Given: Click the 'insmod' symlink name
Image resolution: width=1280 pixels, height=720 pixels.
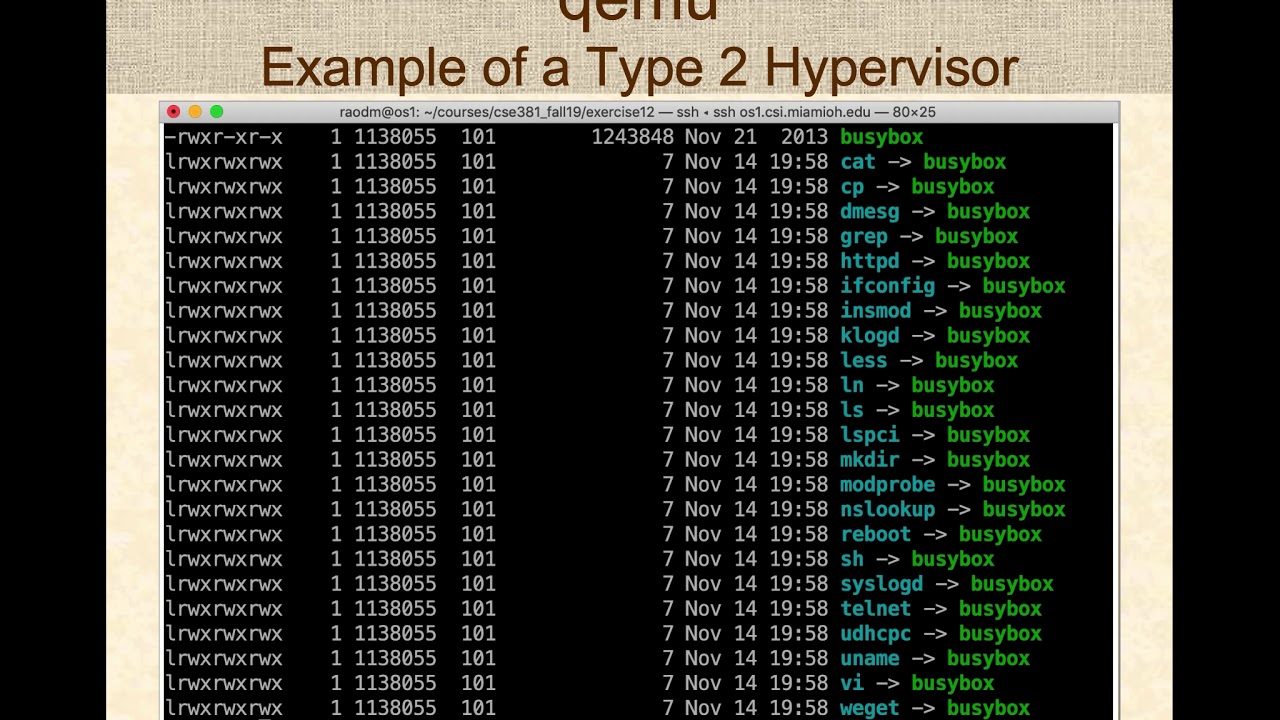Looking at the screenshot, I should coord(875,311).
